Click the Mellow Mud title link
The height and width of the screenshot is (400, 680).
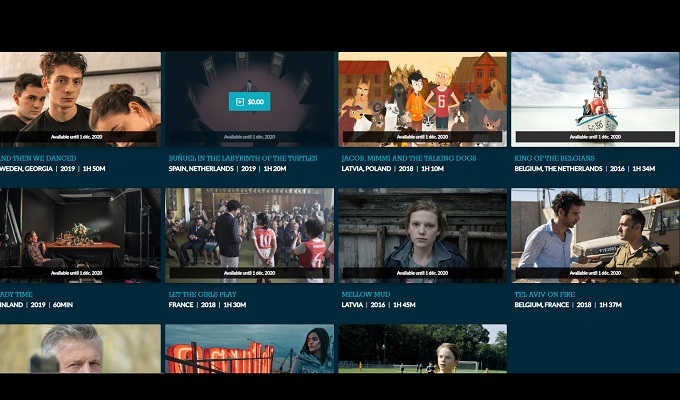(x=366, y=295)
